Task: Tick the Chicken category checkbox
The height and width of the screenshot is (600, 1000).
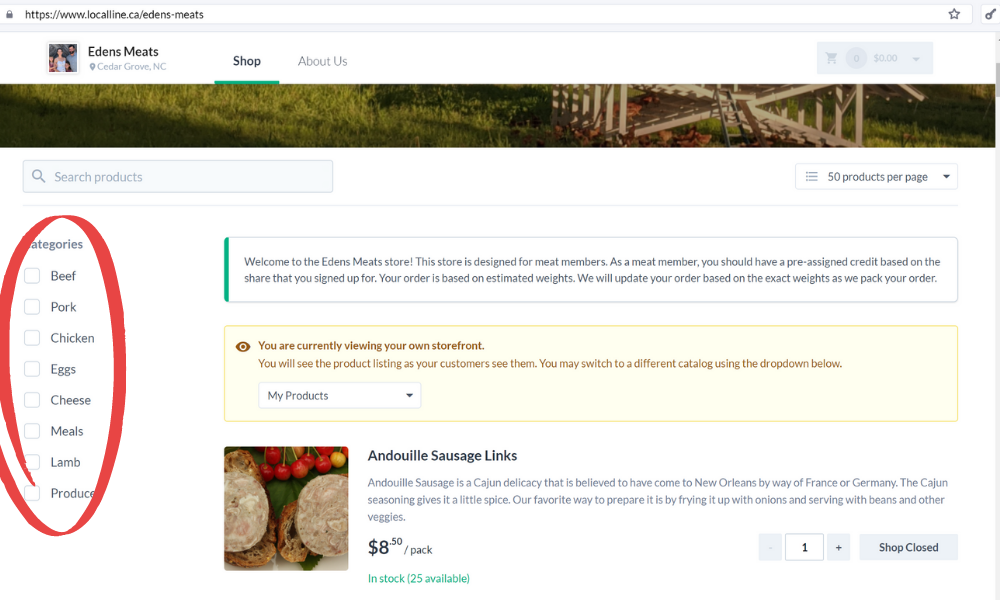Action: pyautogui.click(x=32, y=338)
